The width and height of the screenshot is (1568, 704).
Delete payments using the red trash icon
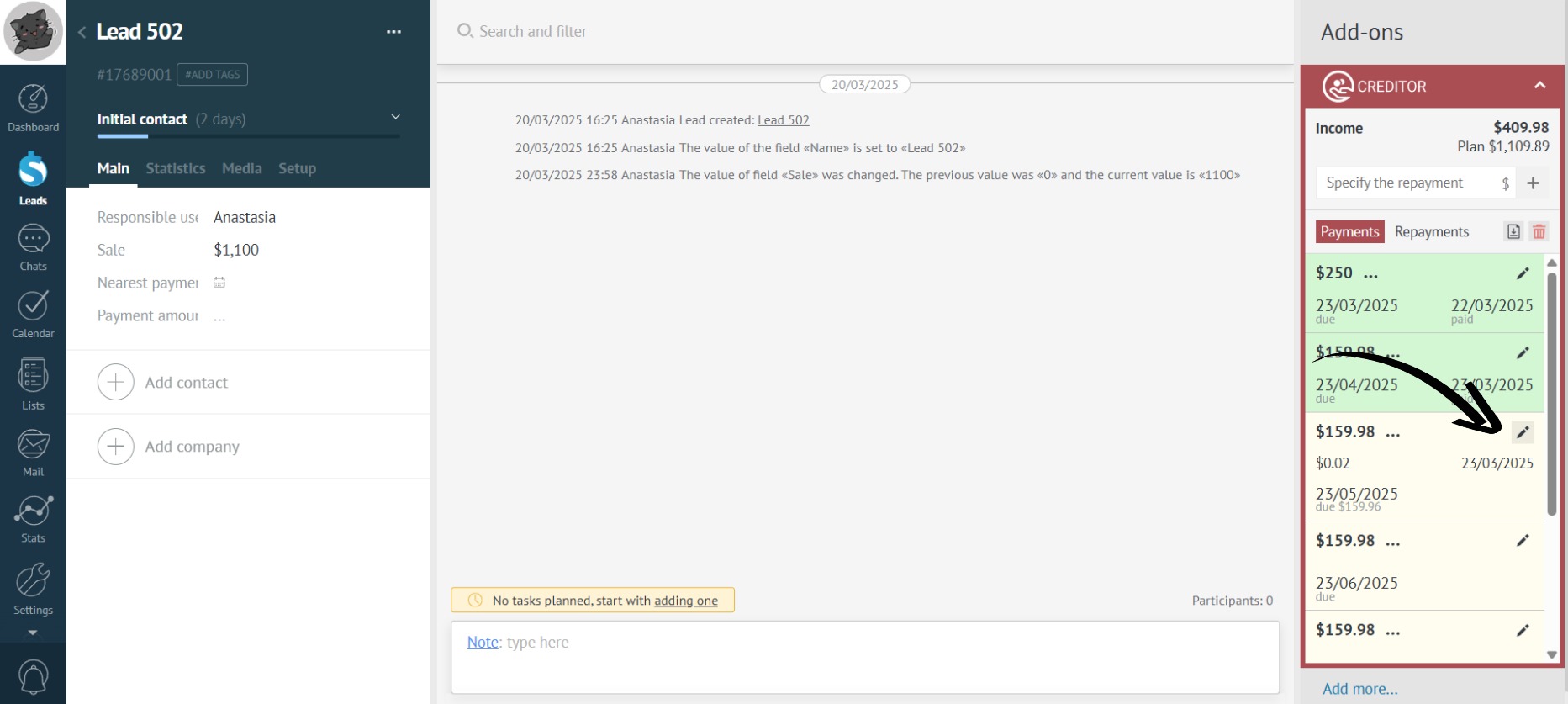(x=1539, y=232)
